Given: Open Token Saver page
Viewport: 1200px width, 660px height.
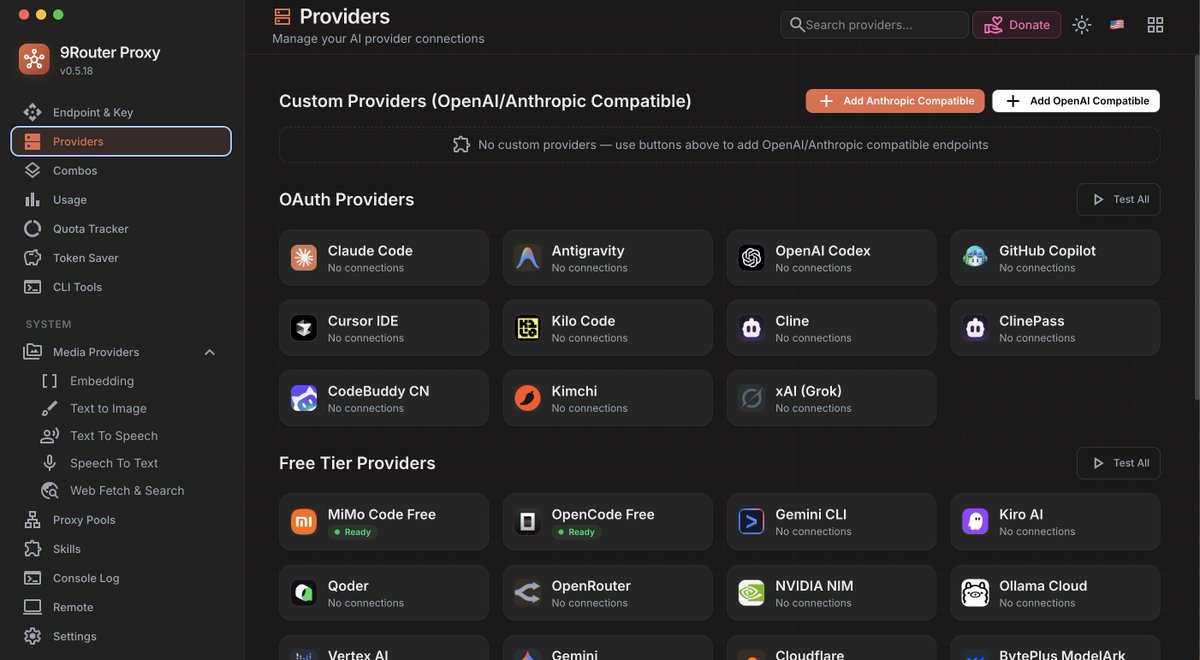Looking at the screenshot, I should 121,257.
